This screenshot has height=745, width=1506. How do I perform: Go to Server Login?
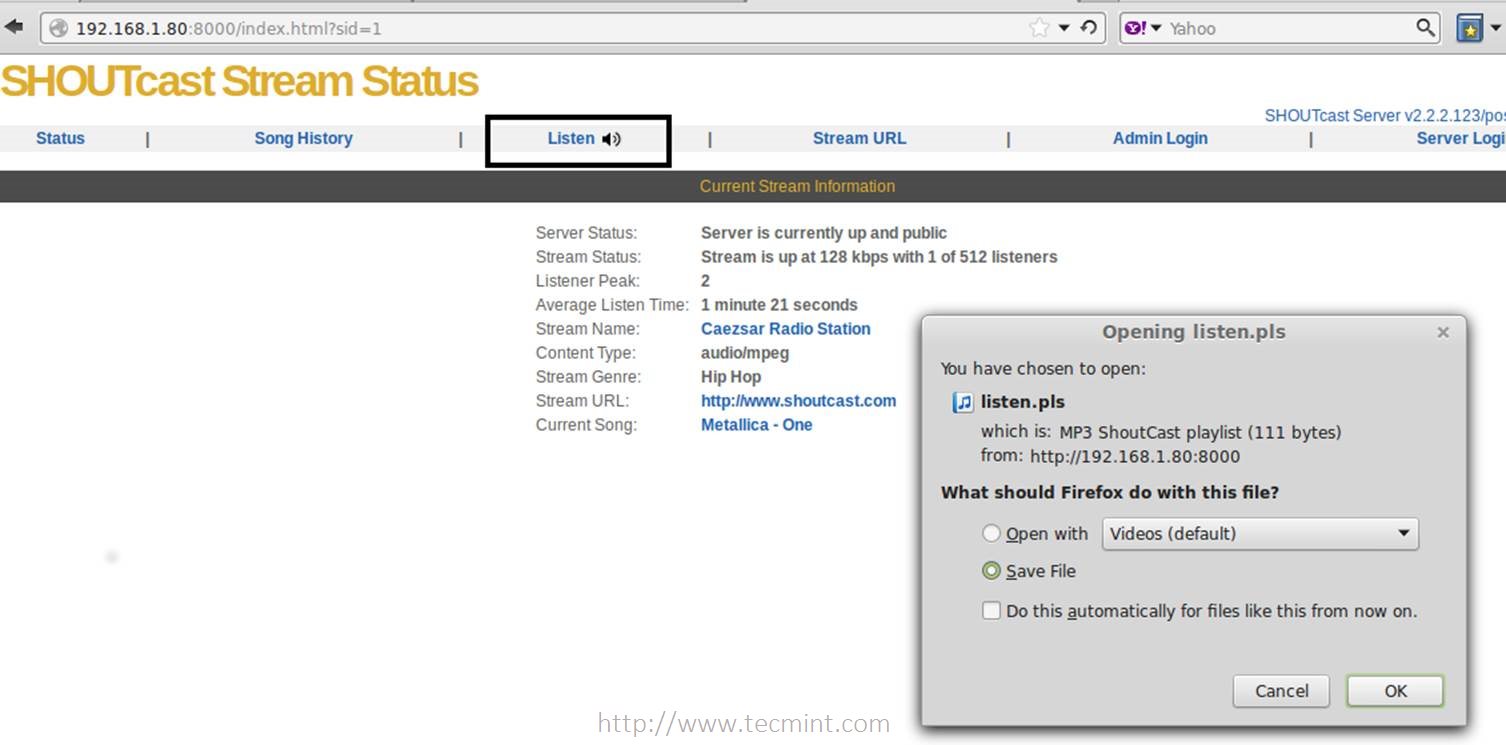pyautogui.click(x=1461, y=138)
